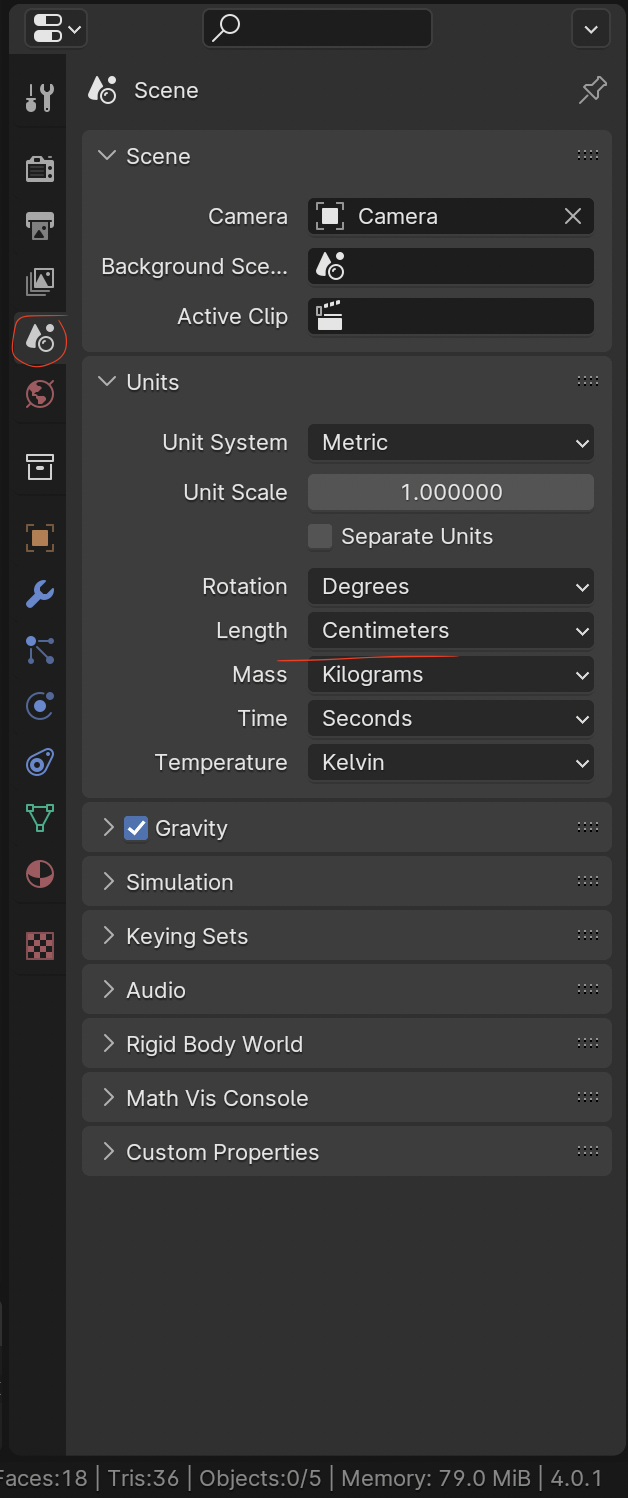
Task: Expand the Rigid Body World panel
Action: 108,1044
